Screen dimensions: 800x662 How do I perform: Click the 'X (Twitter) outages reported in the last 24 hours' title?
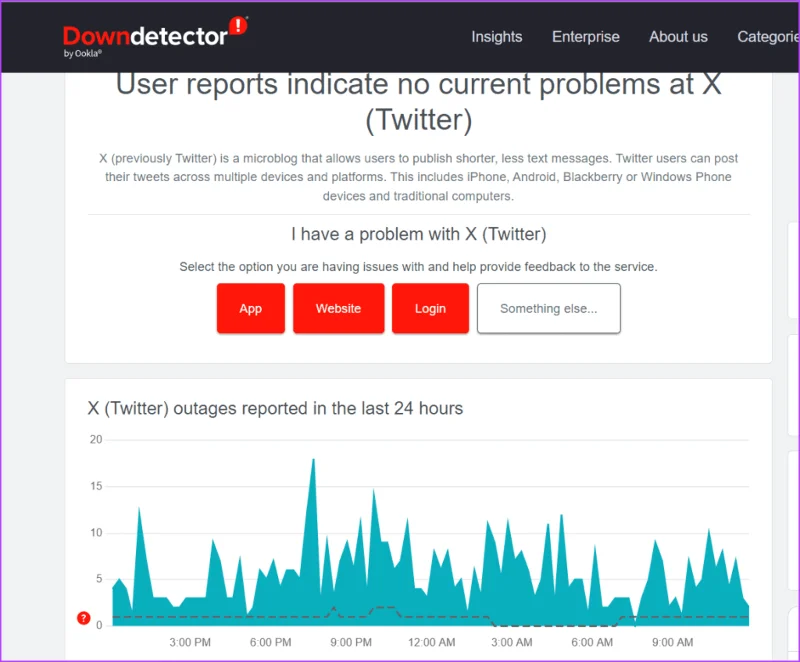[276, 409]
